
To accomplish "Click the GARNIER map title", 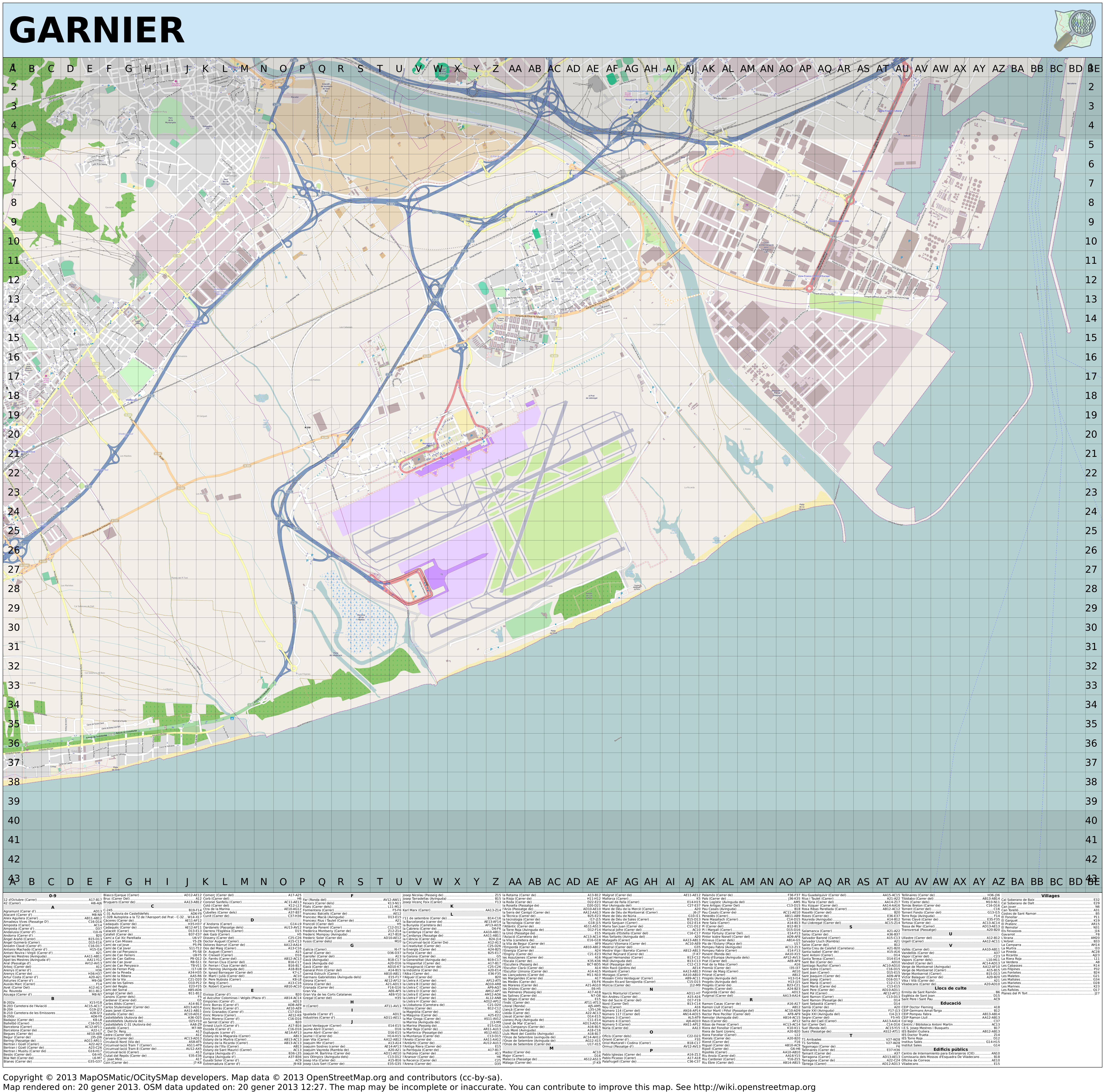I will pos(97,30).
